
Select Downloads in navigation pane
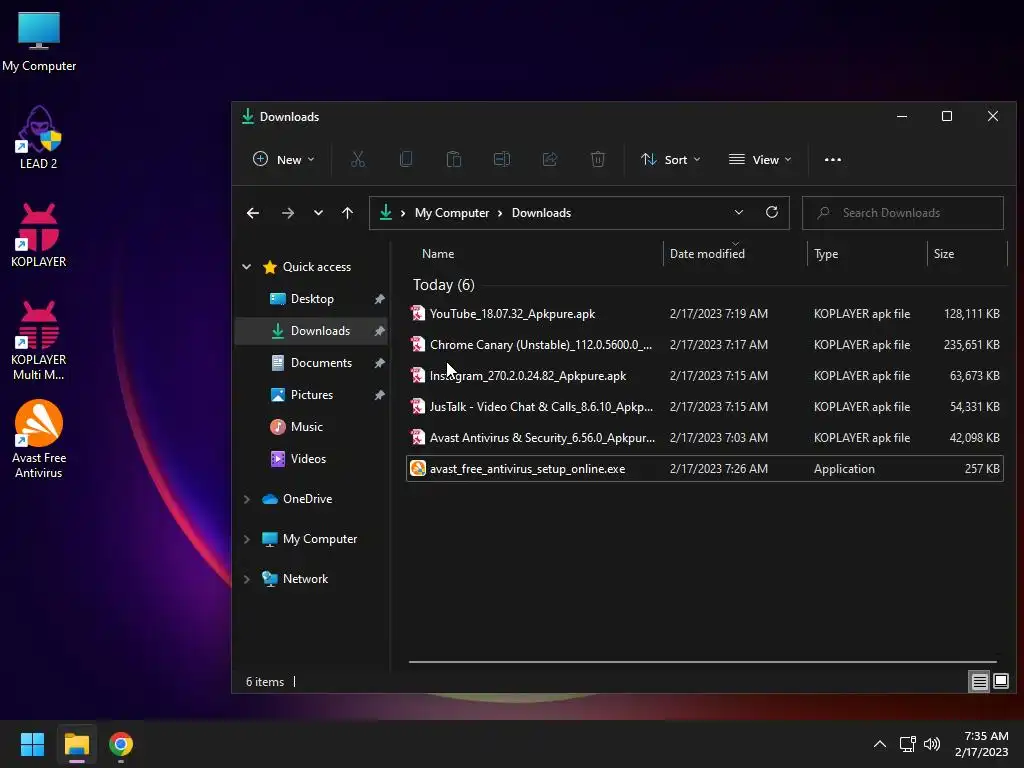pos(312,331)
